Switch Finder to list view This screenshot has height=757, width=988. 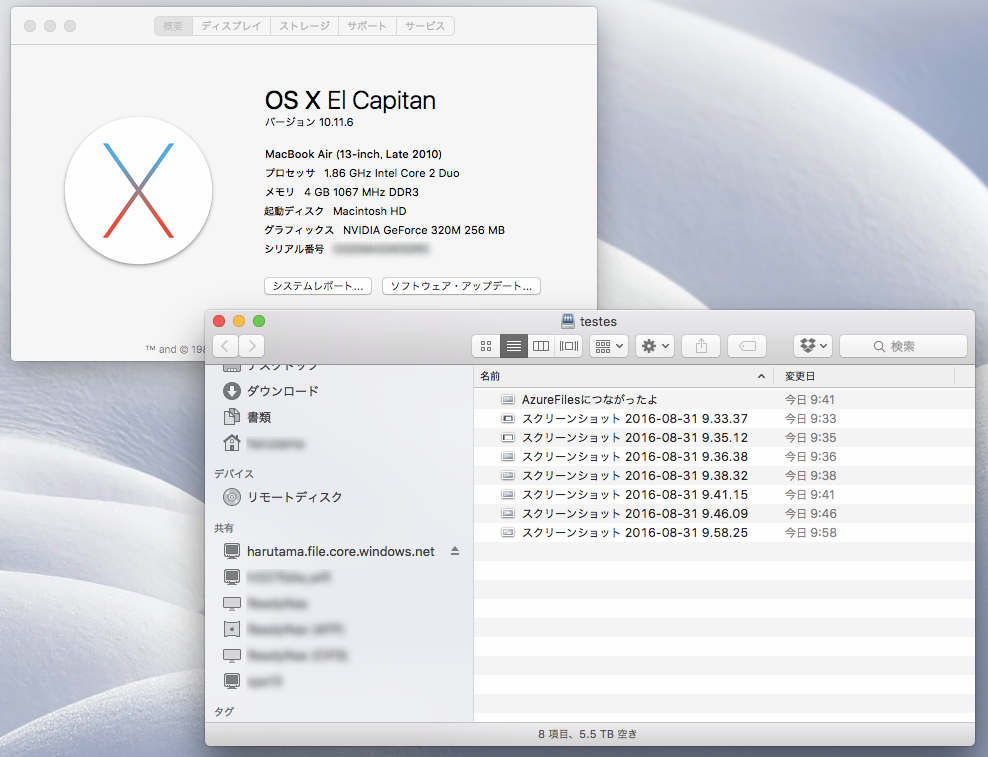pyautogui.click(x=514, y=346)
